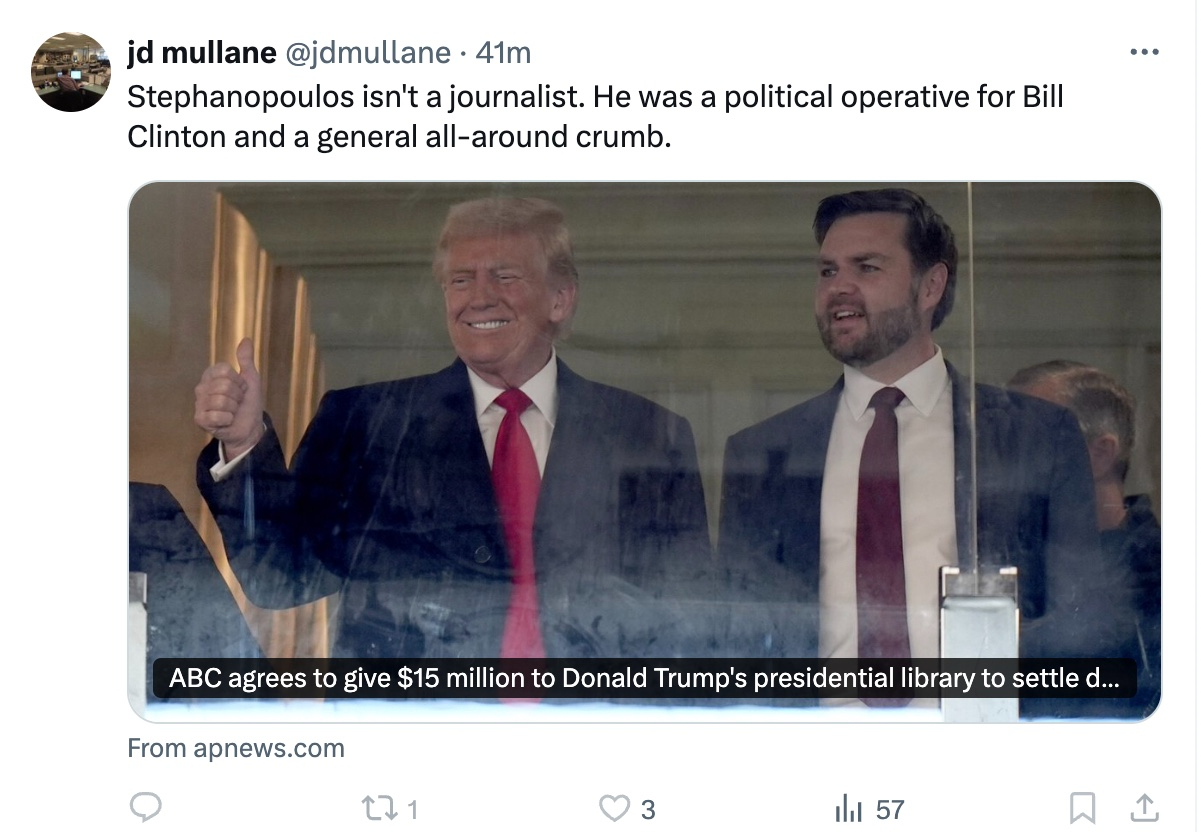Open the three-dot More menu on tweet

[1143, 52]
